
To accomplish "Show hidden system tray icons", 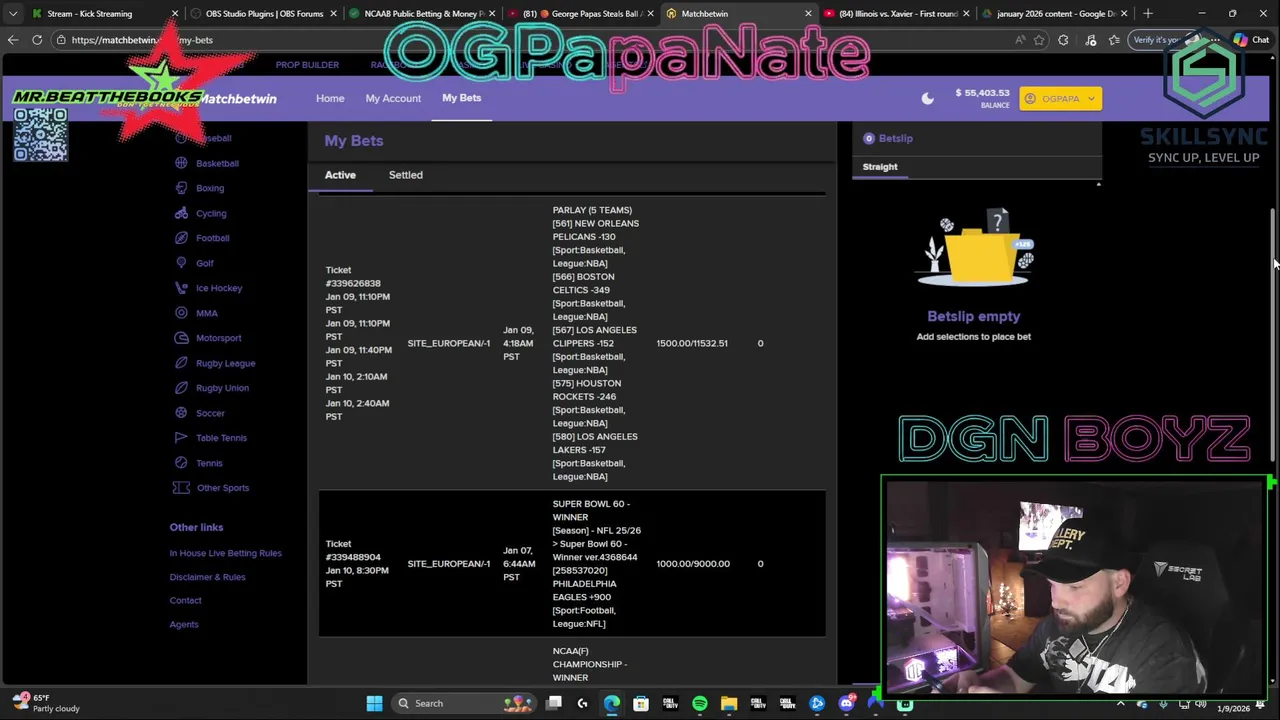I will (1120, 703).
